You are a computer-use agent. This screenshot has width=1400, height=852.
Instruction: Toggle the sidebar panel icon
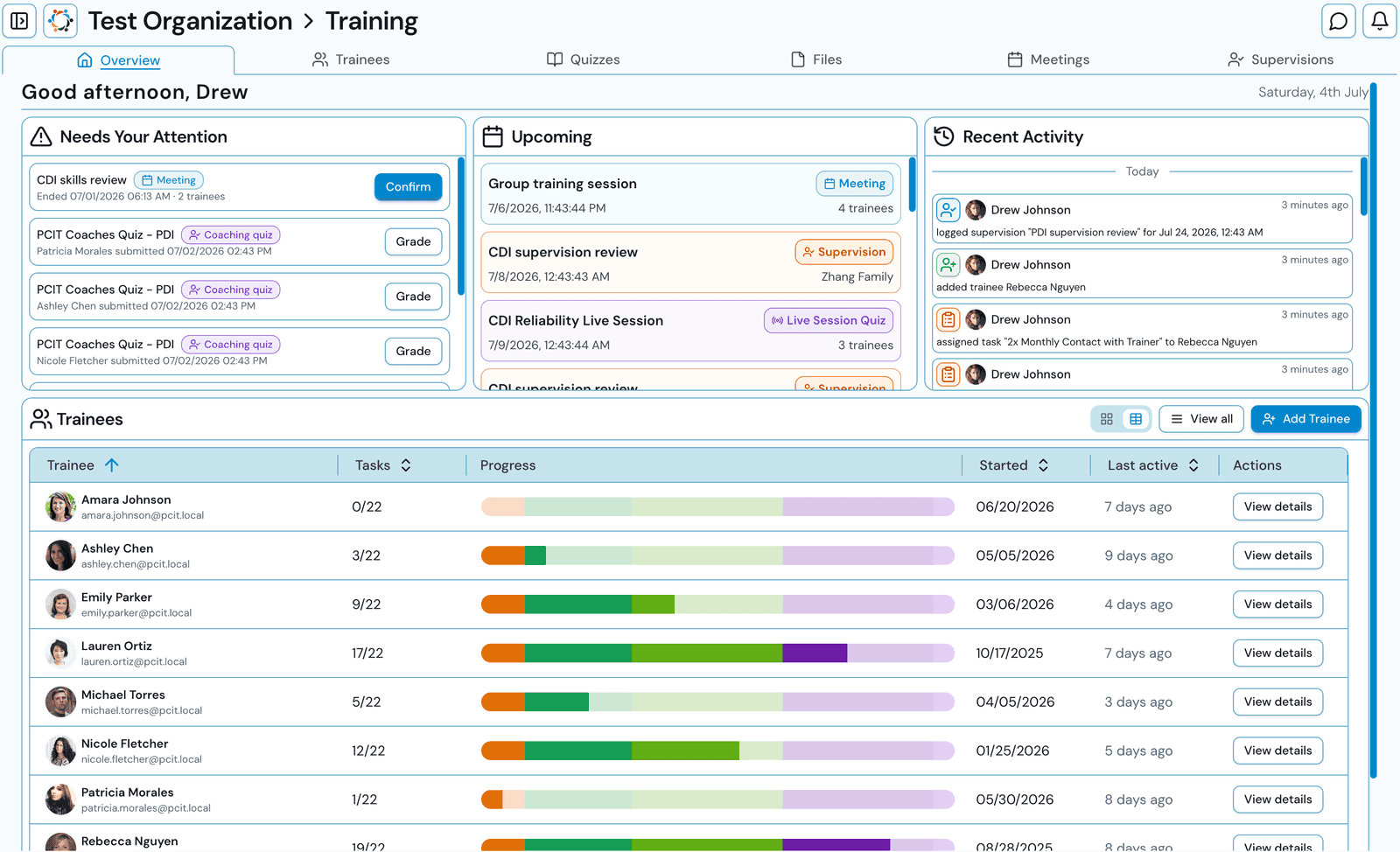coord(19,21)
